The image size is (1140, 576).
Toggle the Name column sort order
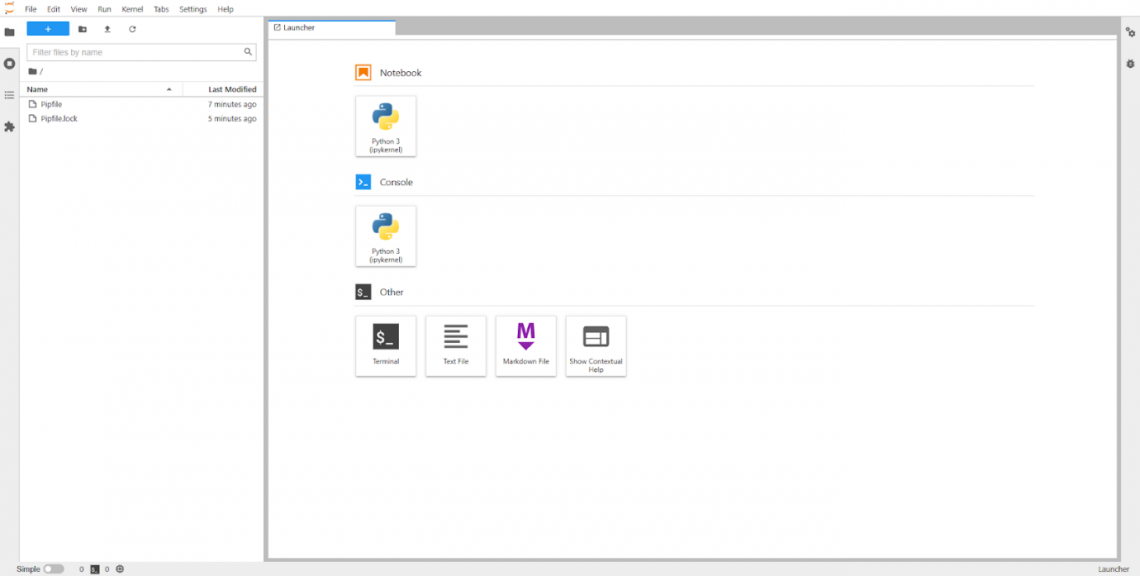click(37, 89)
